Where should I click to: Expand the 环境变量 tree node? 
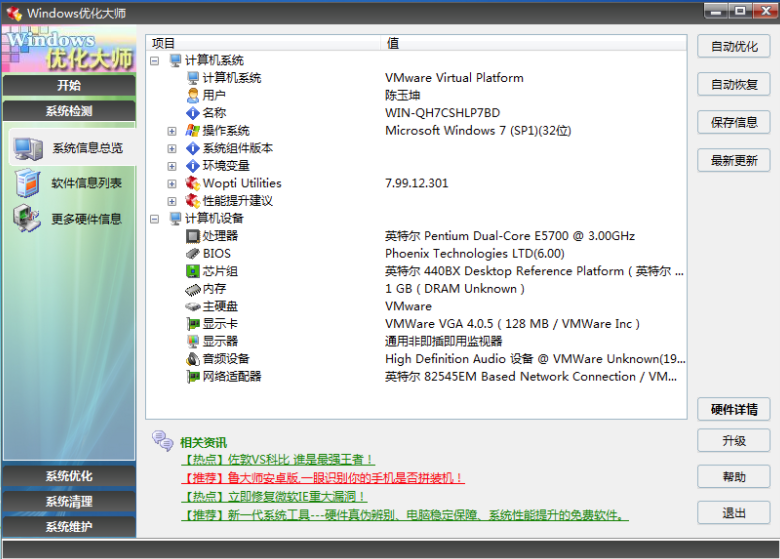[172, 166]
